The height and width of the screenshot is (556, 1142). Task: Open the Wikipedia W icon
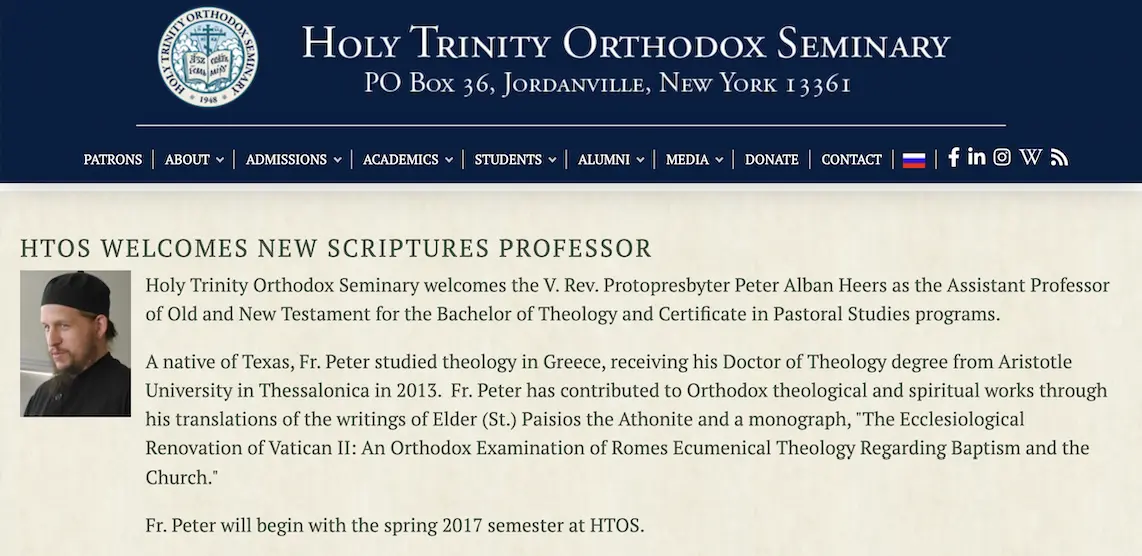tap(1030, 158)
